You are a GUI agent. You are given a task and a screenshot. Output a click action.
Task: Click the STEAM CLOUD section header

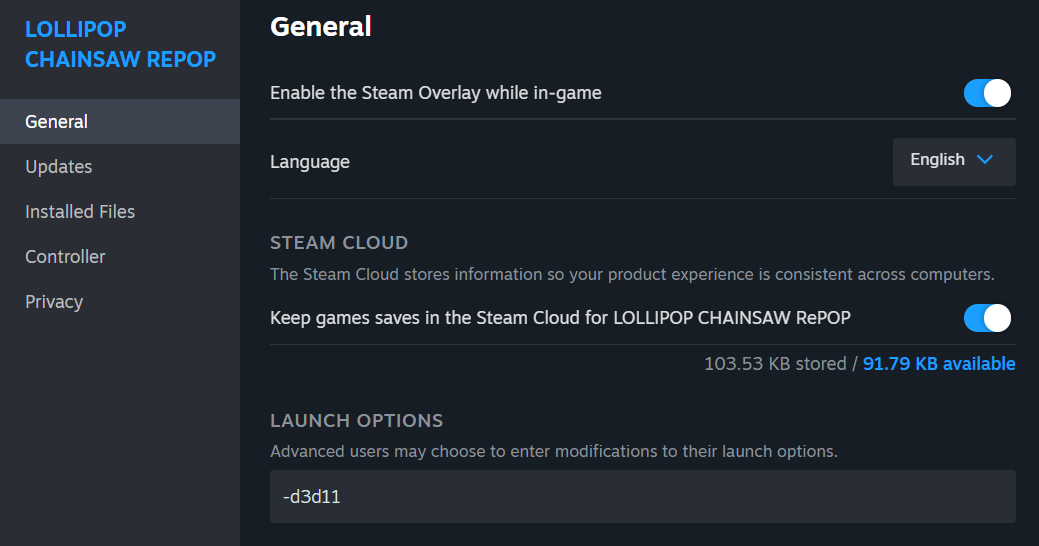click(x=339, y=243)
